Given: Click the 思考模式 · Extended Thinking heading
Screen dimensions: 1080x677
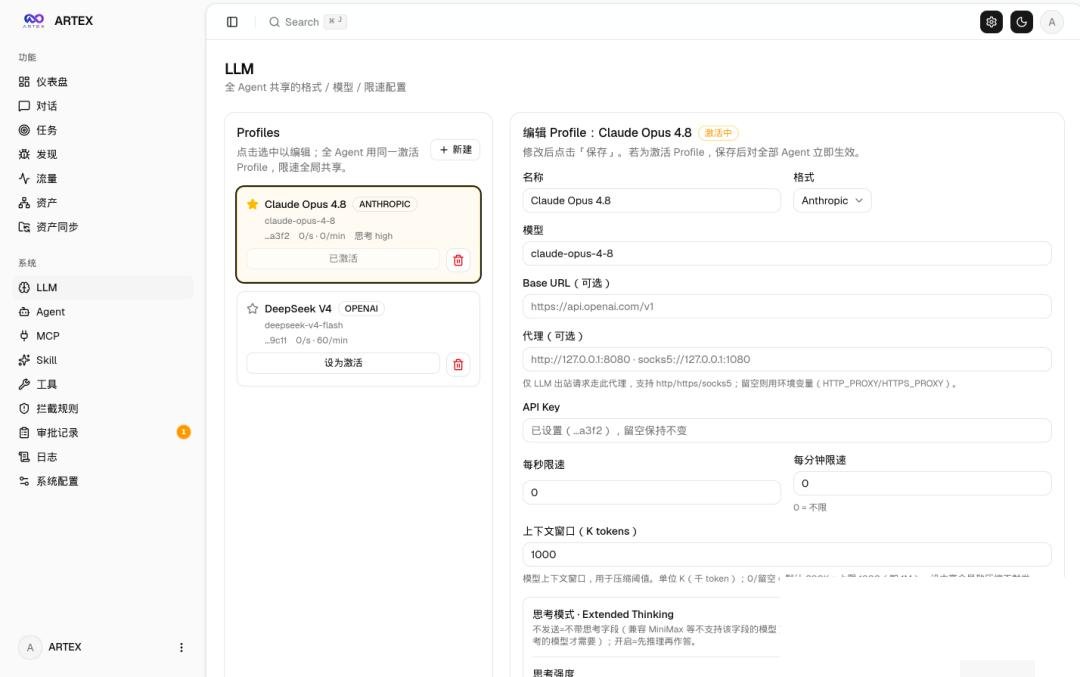Looking at the screenshot, I should (603, 614).
